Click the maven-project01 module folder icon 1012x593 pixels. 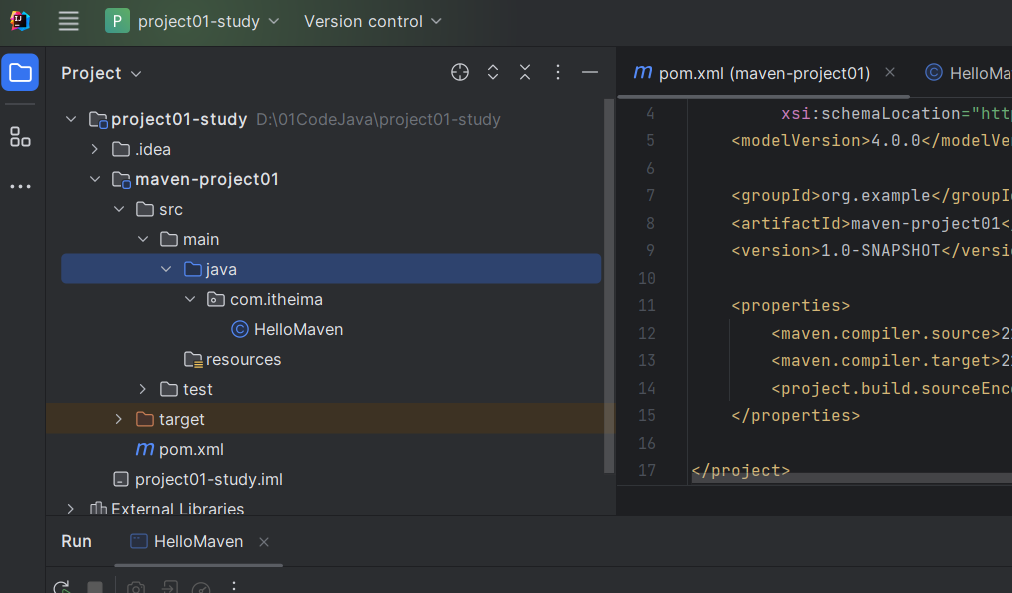121,179
